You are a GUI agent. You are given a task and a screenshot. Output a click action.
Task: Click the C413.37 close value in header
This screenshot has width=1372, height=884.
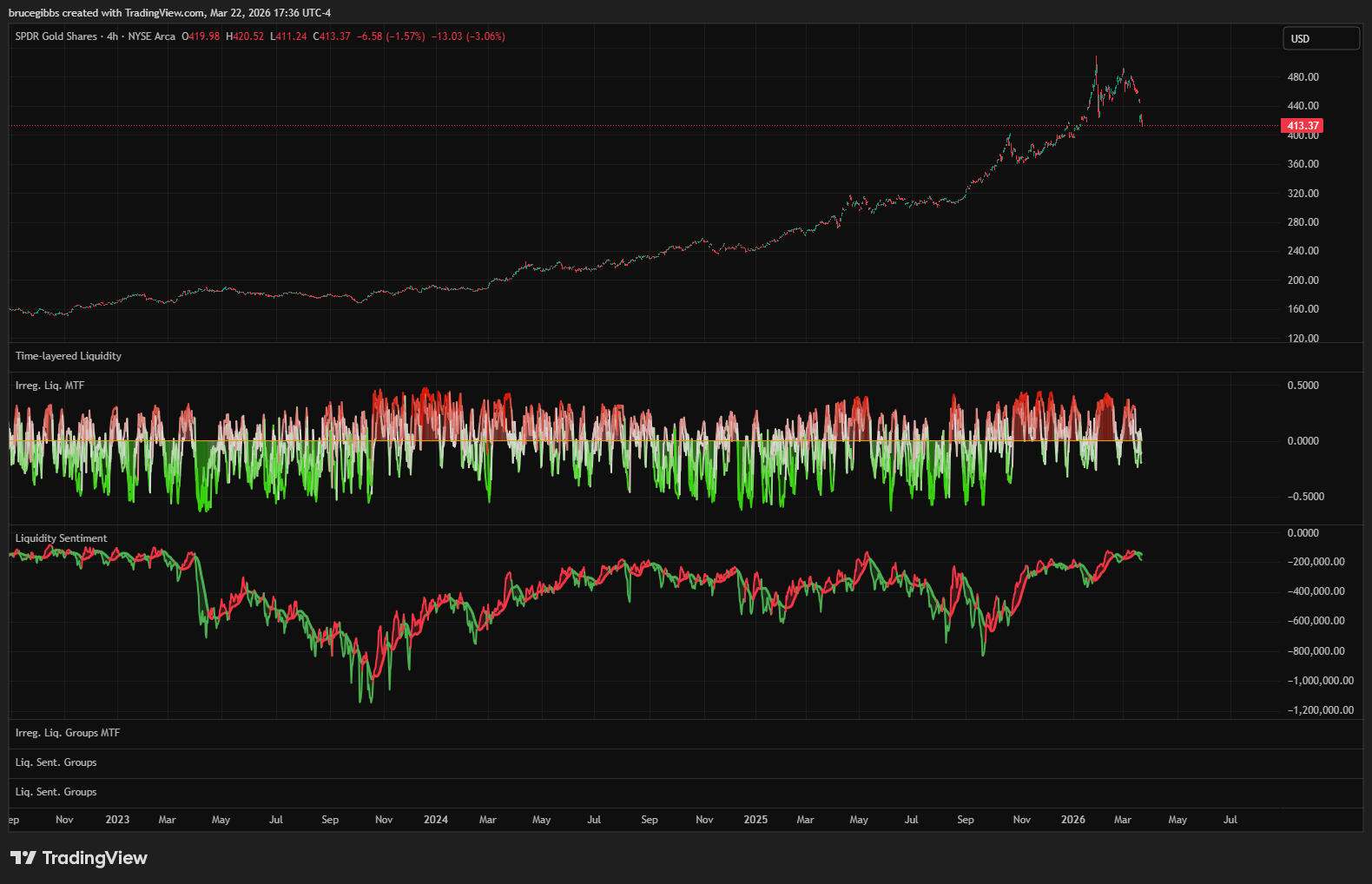(x=332, y=36)
